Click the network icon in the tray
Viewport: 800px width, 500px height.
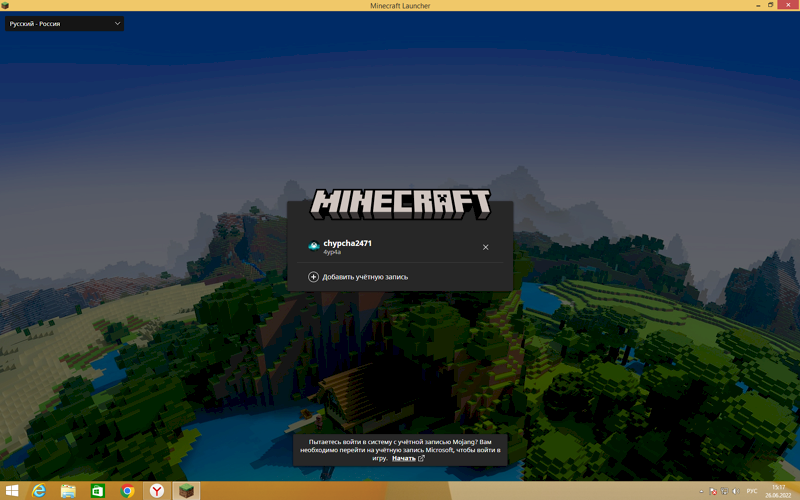724,491
